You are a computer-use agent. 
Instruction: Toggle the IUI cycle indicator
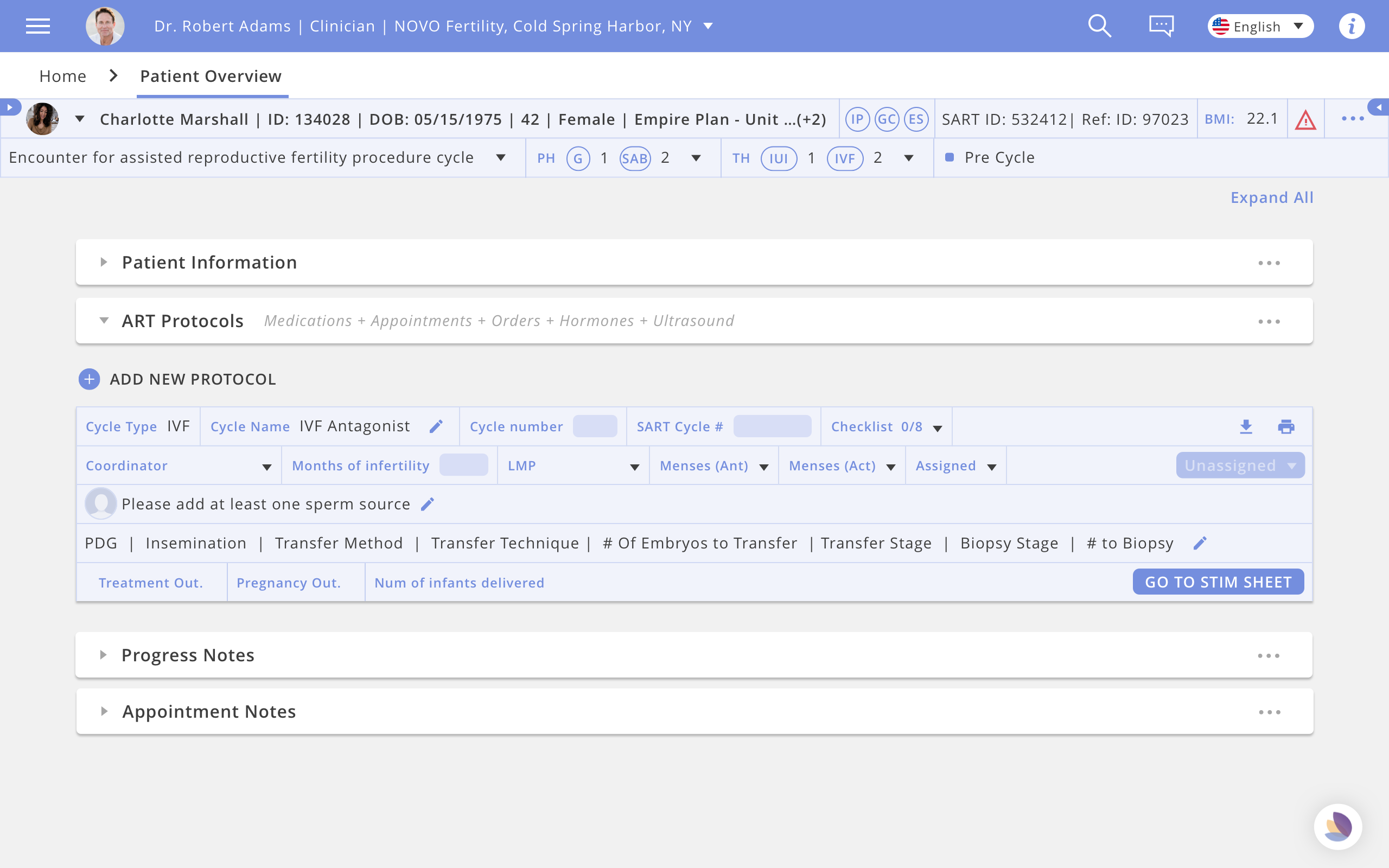[x=779, y=157]
